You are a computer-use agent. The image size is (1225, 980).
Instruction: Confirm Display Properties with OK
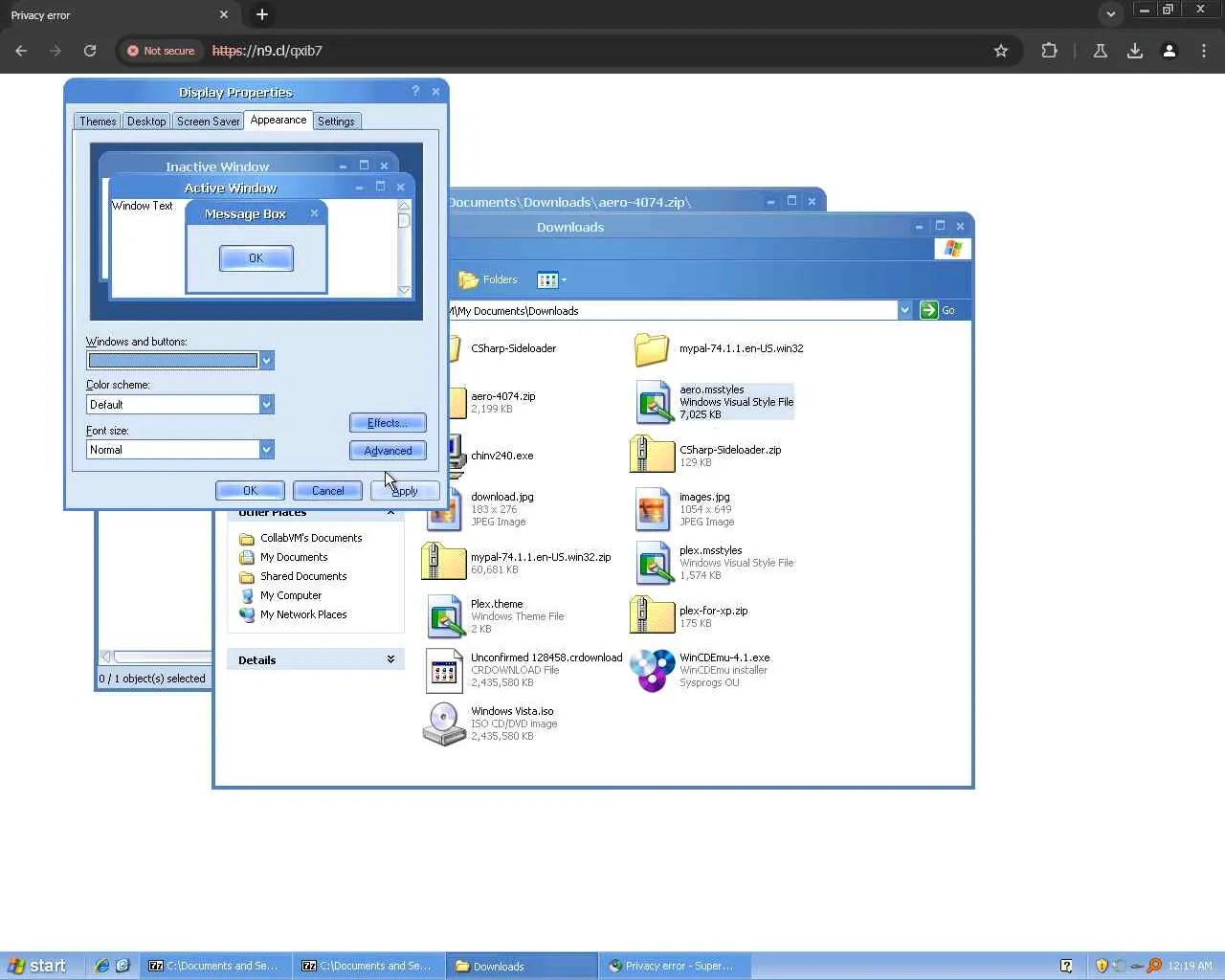click(250, 491)
